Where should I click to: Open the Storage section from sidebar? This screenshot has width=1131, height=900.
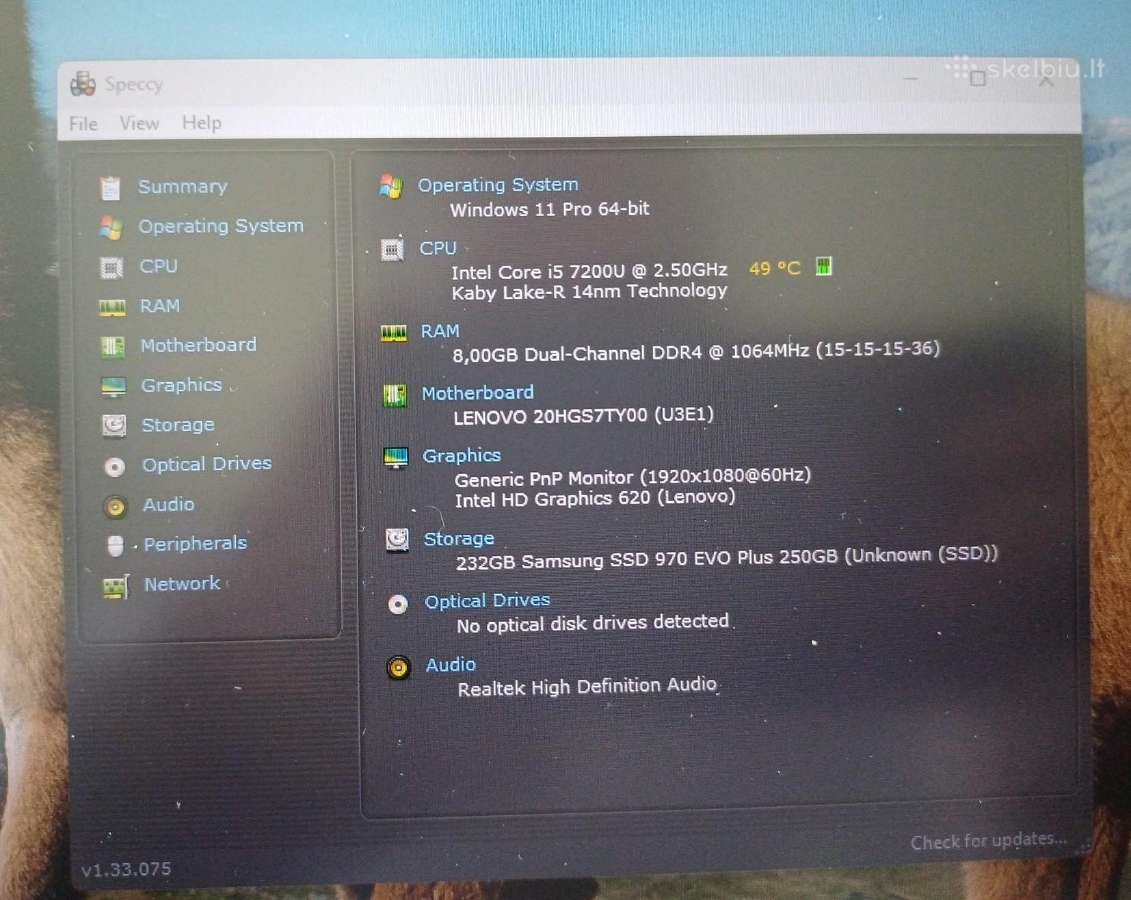tap(177, 425)
